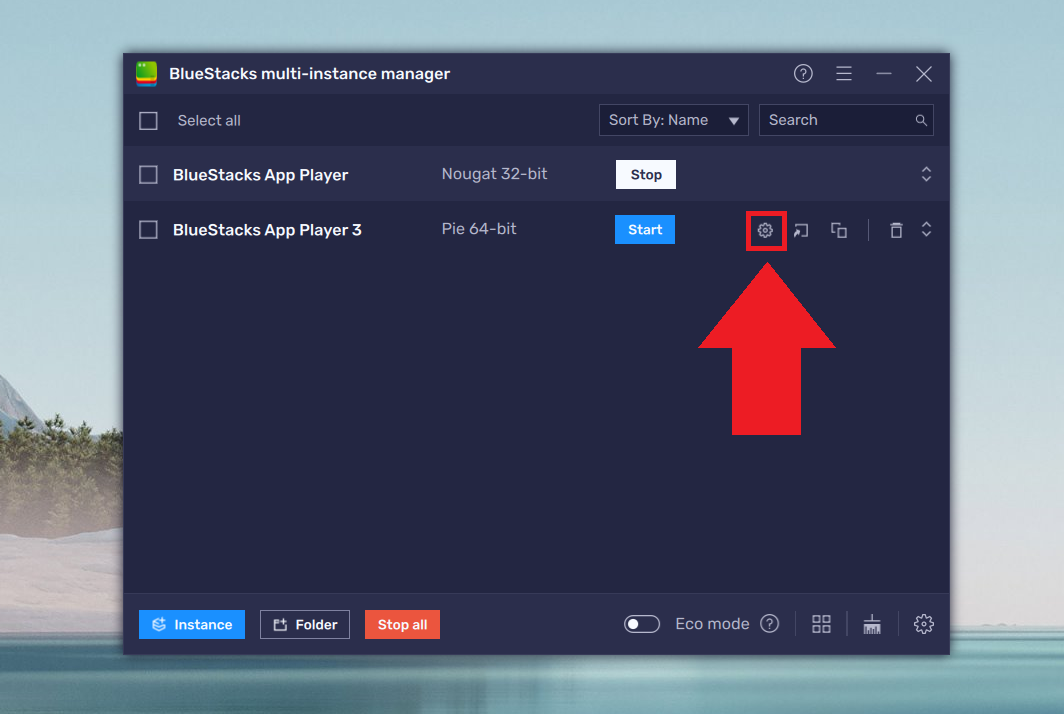Stop all running instances
The image size is (1064, 714).
402,624
